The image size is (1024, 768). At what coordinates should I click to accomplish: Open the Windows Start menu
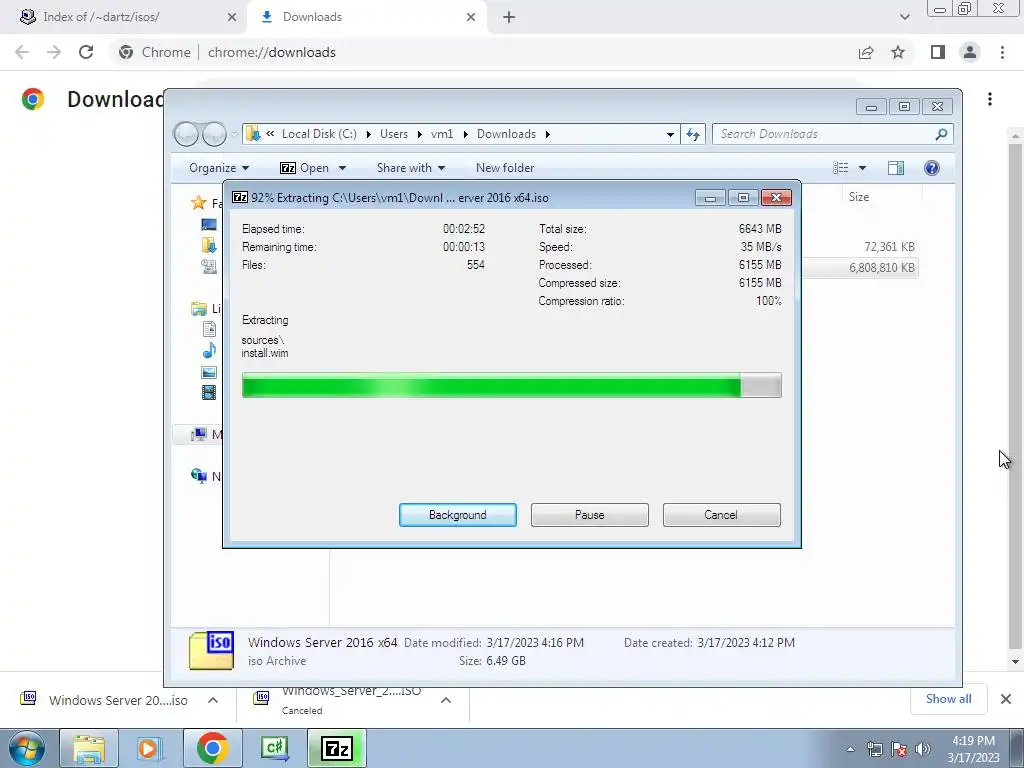click(x=27, y=749)
